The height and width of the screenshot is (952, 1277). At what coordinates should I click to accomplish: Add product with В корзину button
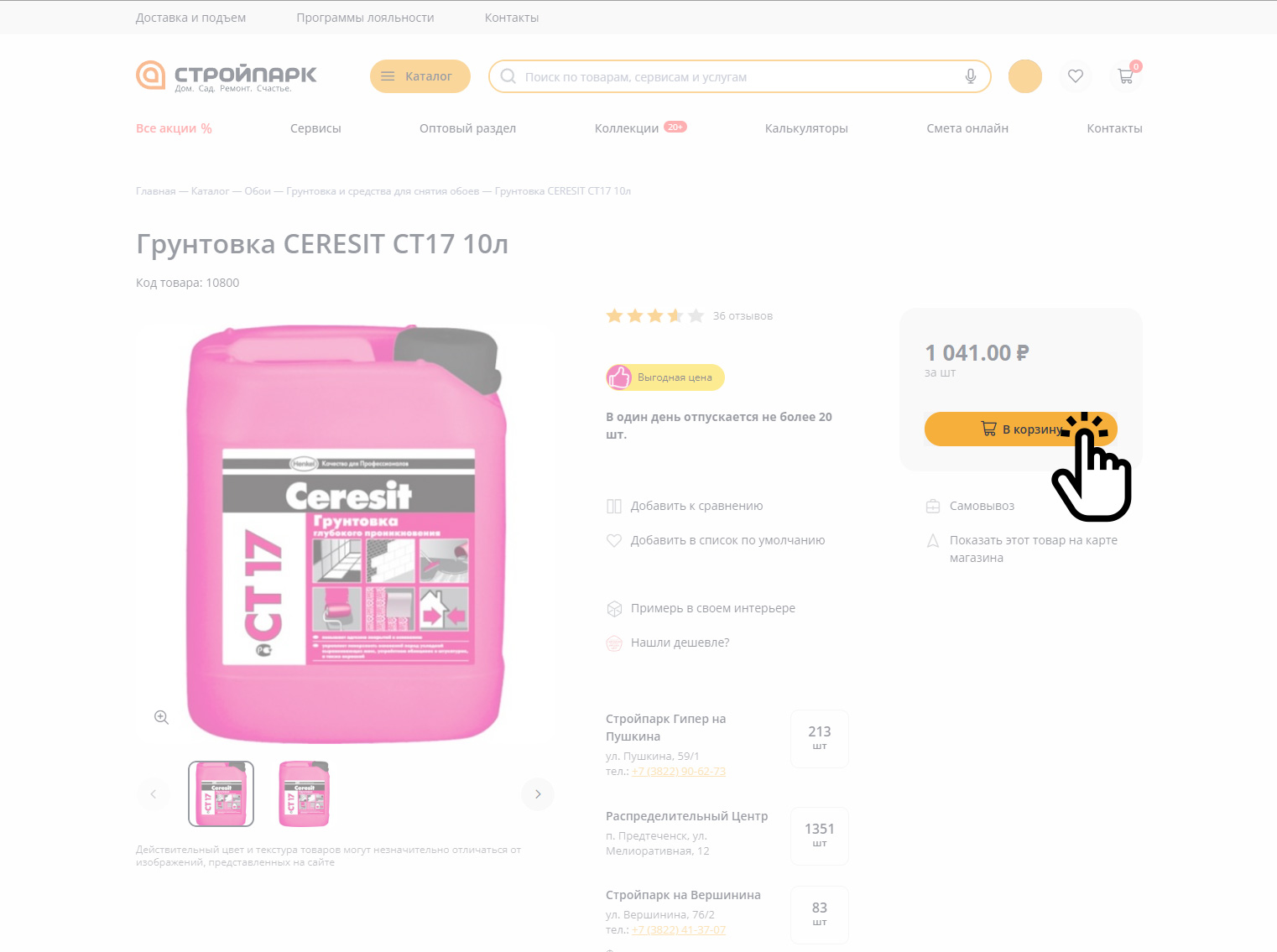tap(1021, 429)
